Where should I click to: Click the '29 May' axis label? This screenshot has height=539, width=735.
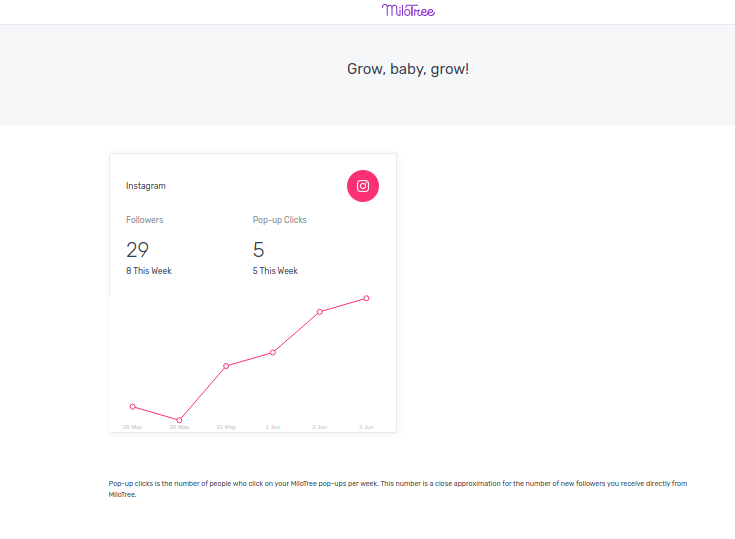(133, 427)
